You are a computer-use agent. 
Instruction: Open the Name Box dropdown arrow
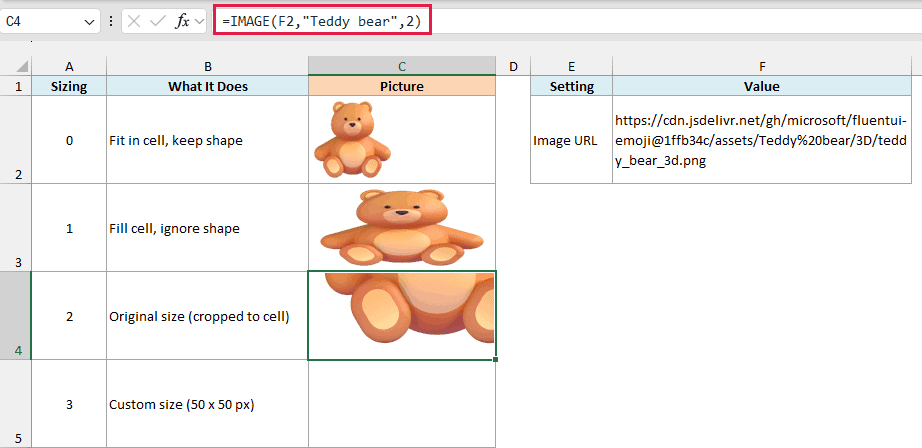[x=89, y=22]
